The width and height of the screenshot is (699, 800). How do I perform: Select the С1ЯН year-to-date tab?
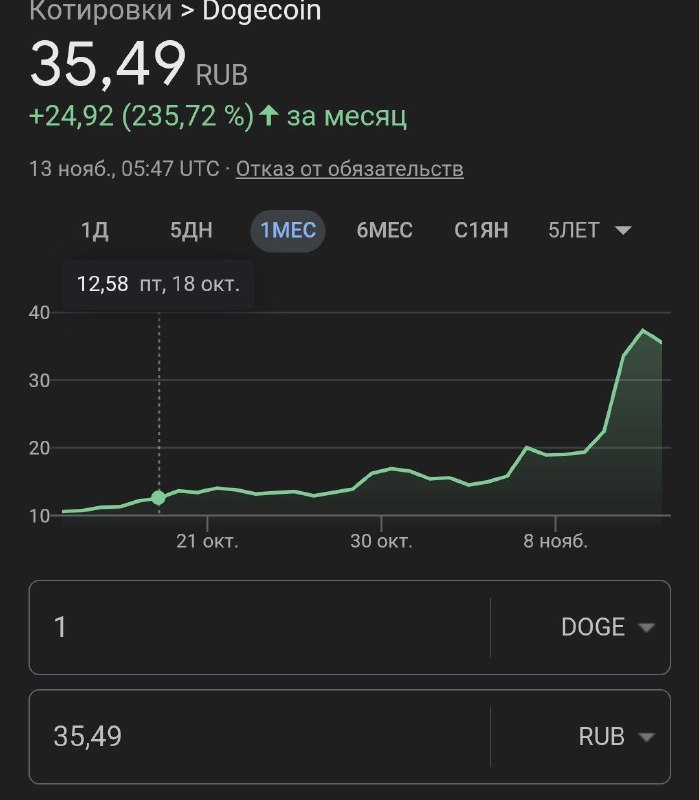(x=481, y=231)
